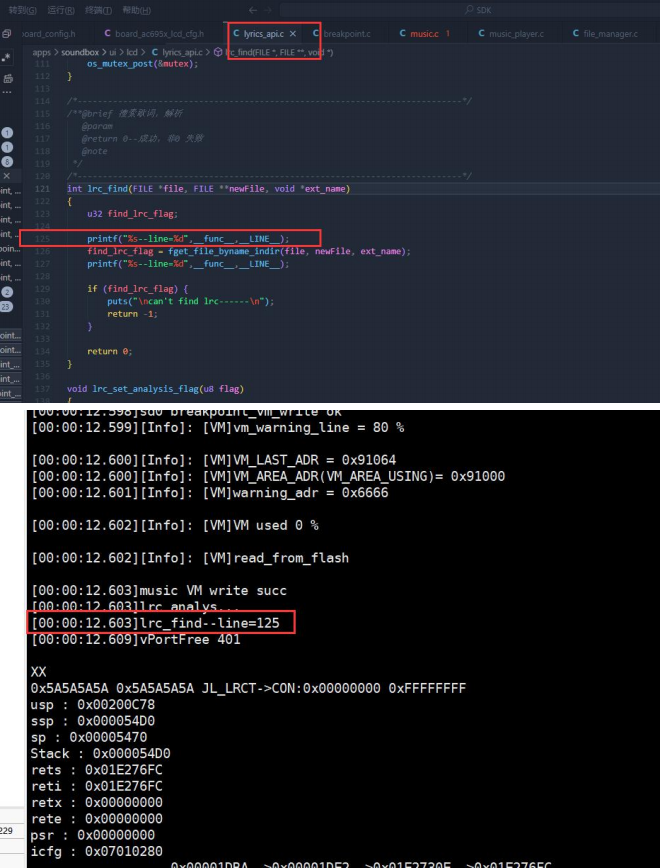Click terminal line 'lrc_find--line=125'
660x868 pixels.
pyautogui.click(x=156, y=623)
